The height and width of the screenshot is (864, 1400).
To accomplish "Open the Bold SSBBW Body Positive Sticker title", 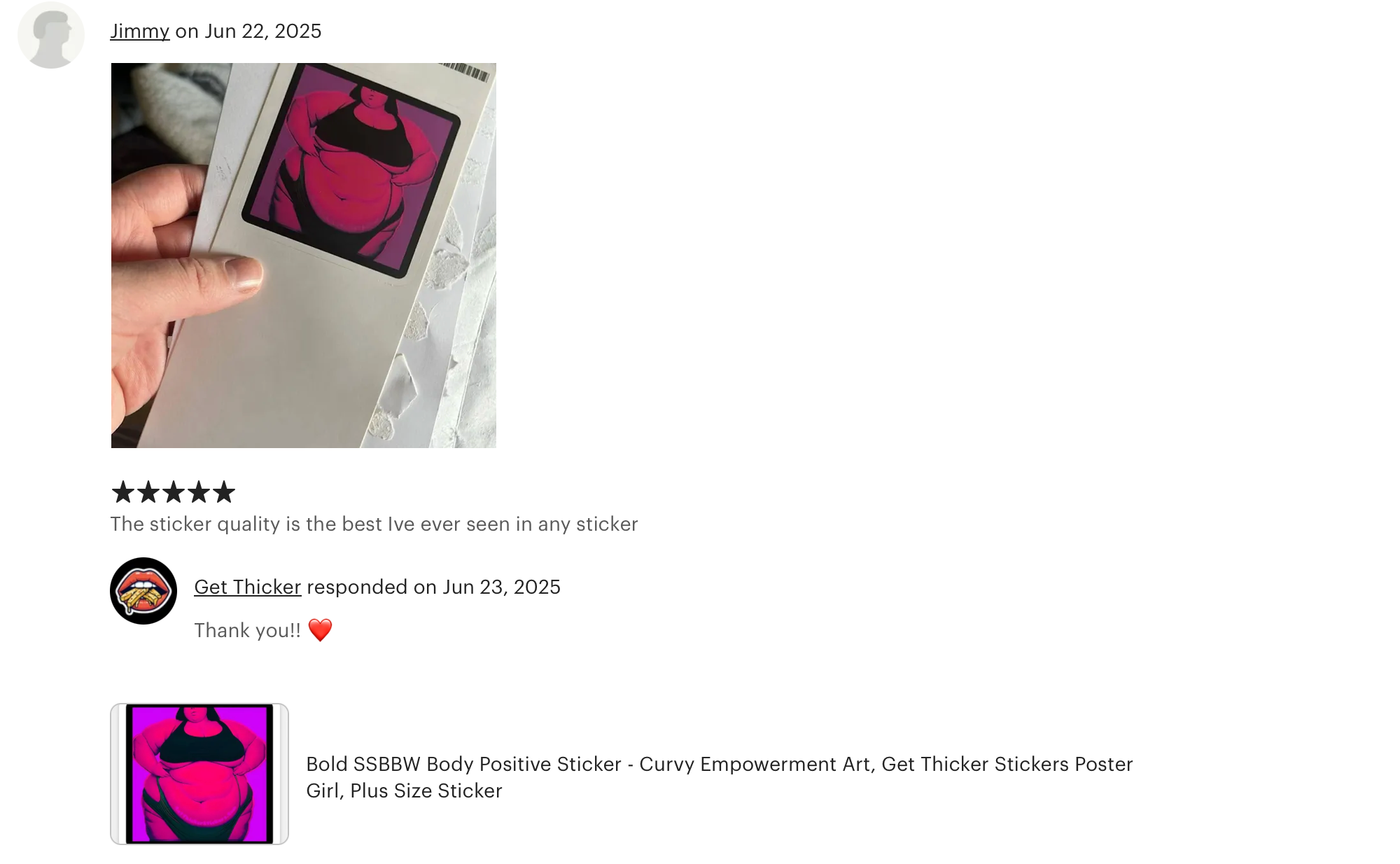I will pos(720,777).
